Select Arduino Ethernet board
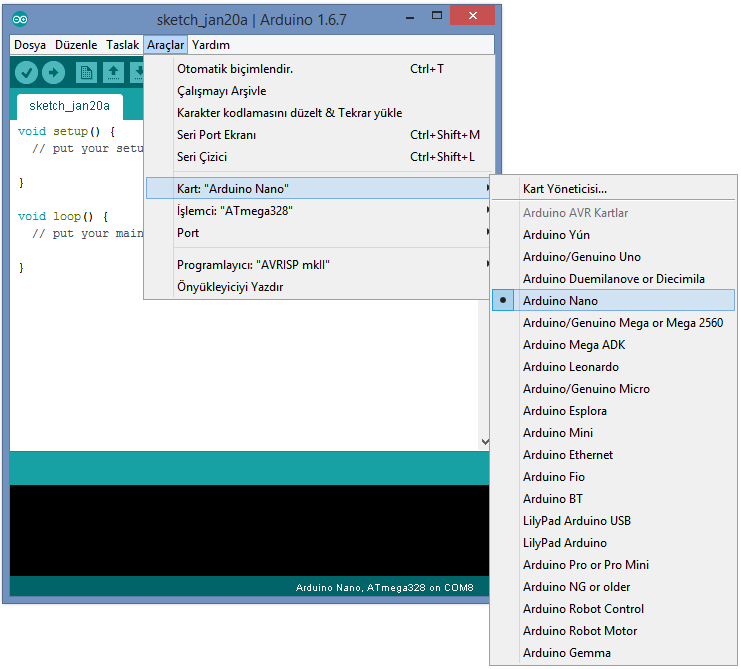This screenshot has width=741, height=669. [613, 455]
